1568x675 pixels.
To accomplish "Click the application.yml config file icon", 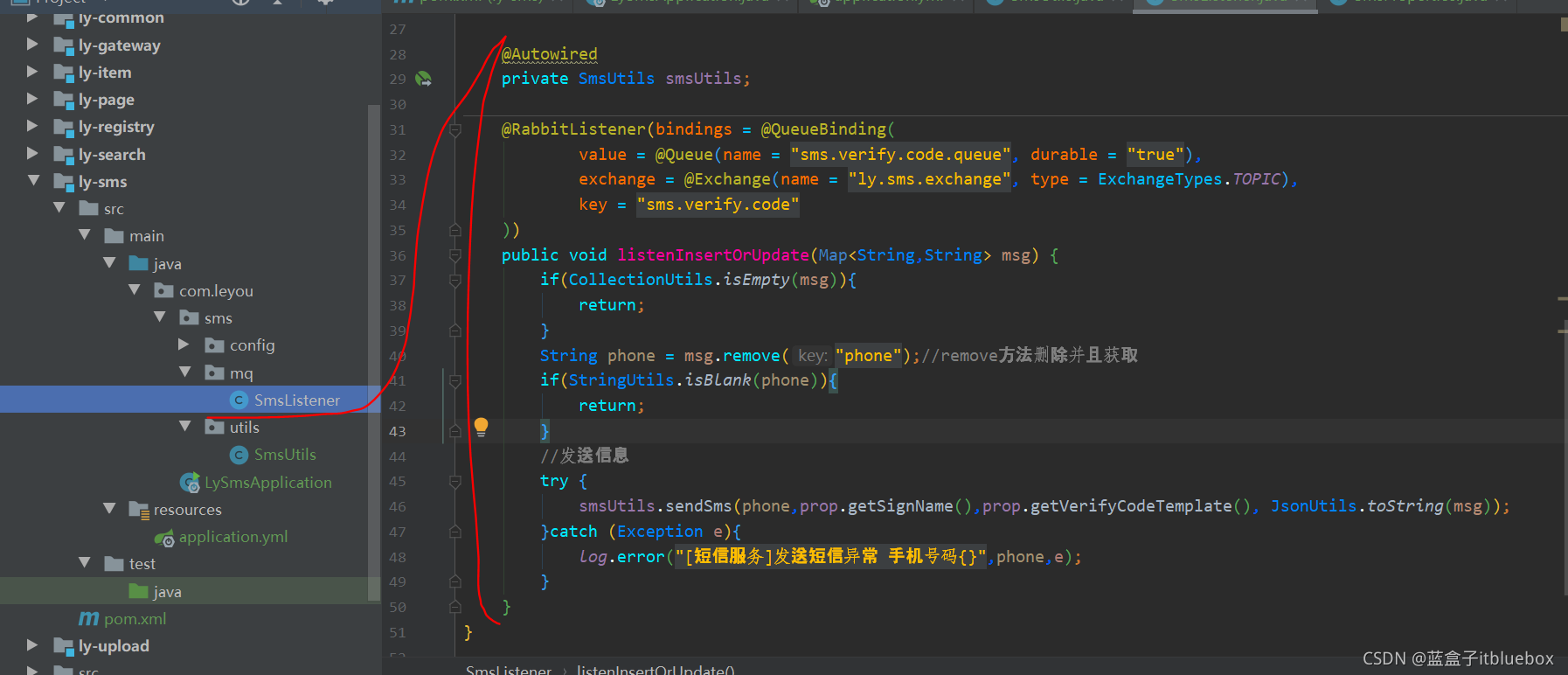I will [x=164, y=538].
